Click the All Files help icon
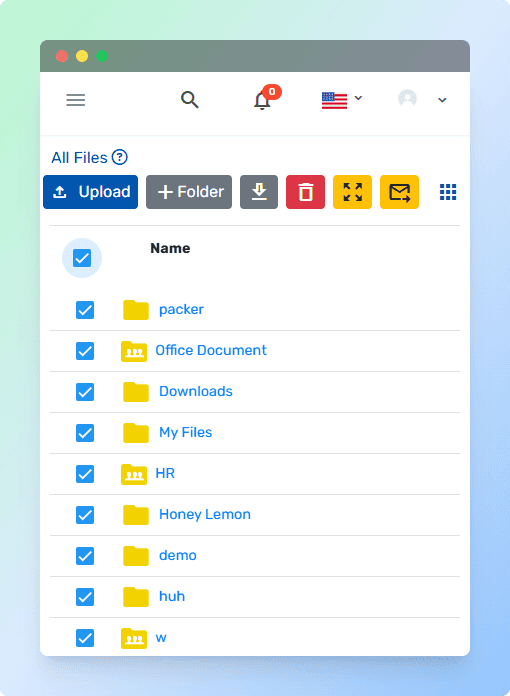Viewport: 510px width, 696px height. pyautogui.click(x=119, y=157)
